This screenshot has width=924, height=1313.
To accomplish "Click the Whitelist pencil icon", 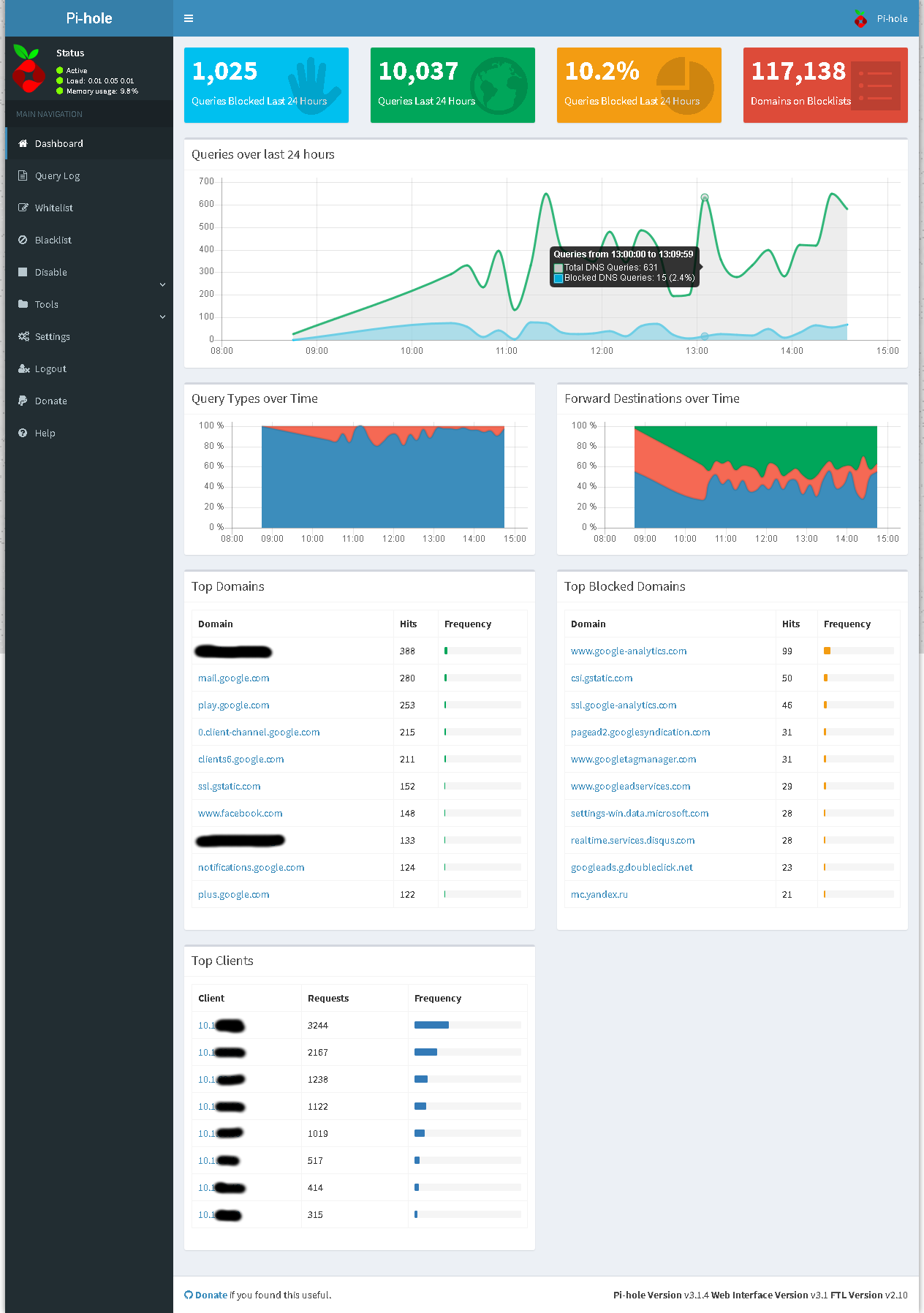I will point(23,208).
